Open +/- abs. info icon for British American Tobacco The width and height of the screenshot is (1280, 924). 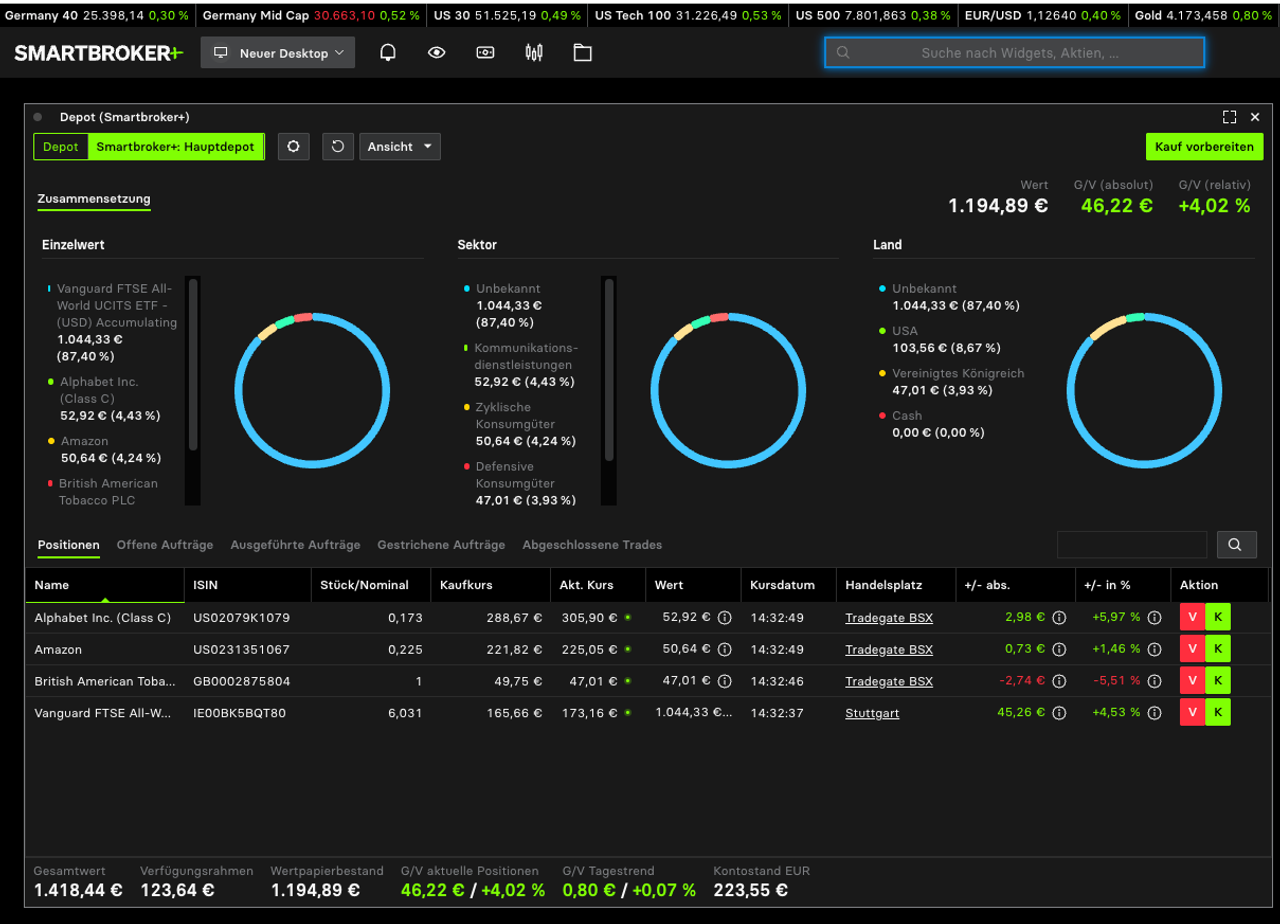tap(1059, 682)
